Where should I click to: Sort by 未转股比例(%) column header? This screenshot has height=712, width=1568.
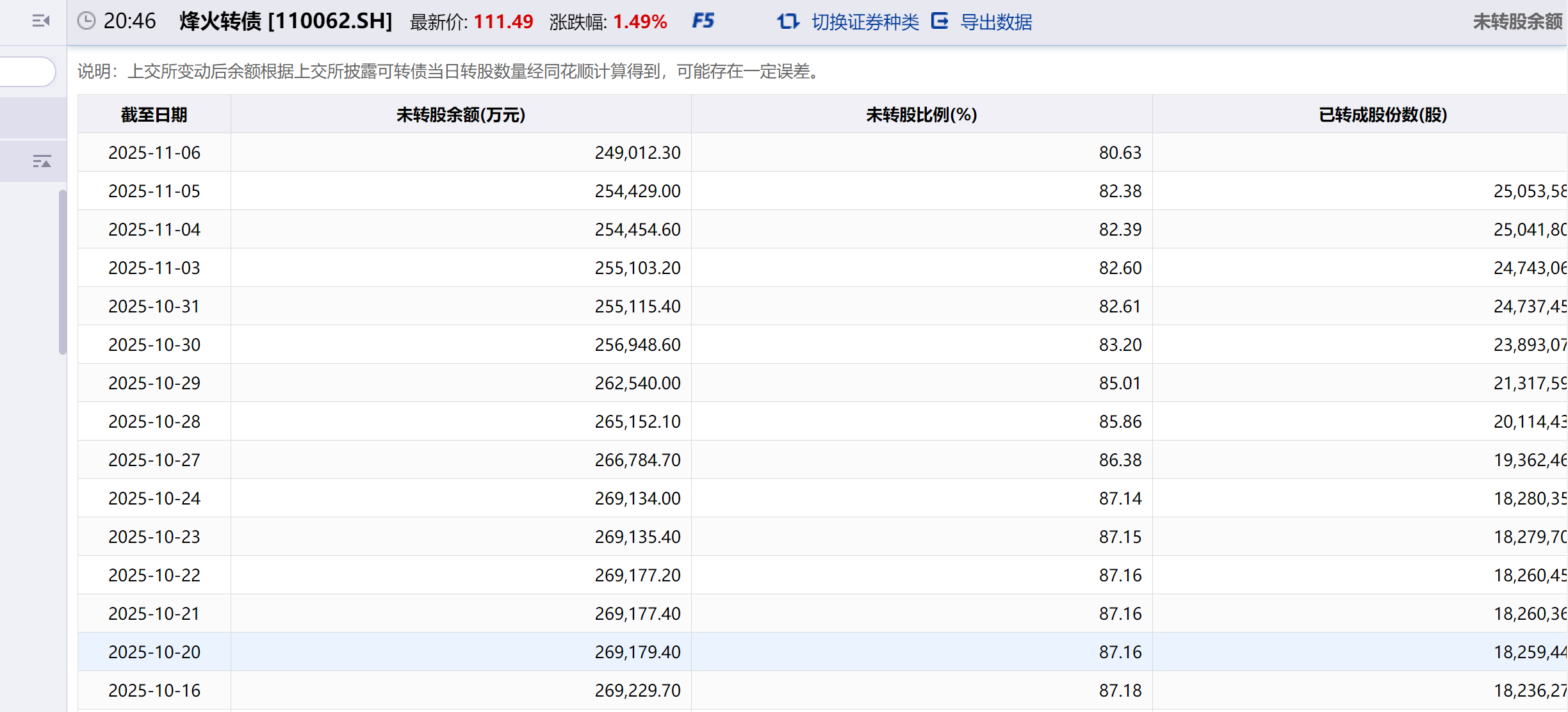(x=921, y=115)
